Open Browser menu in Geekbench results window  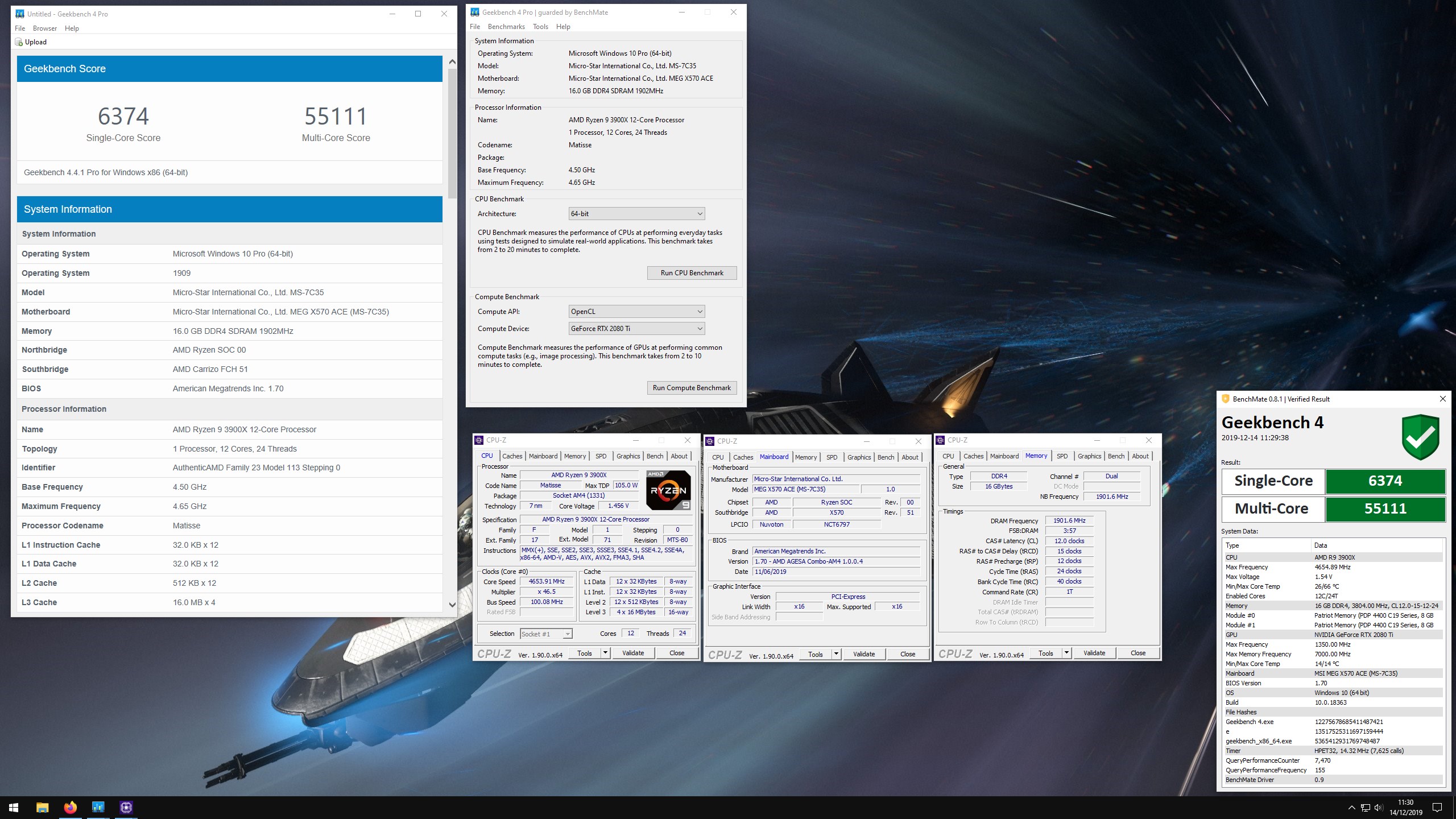(x=45, y=28)
